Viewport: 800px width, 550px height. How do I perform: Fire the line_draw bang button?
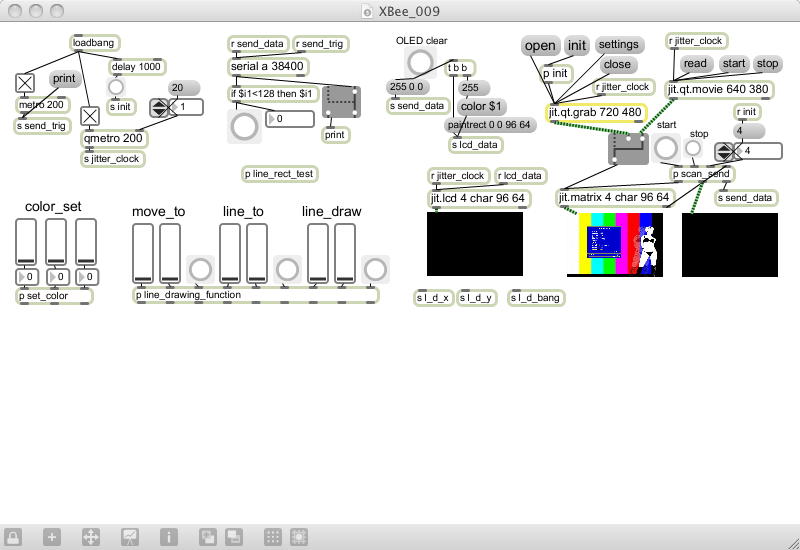point(376,269)
